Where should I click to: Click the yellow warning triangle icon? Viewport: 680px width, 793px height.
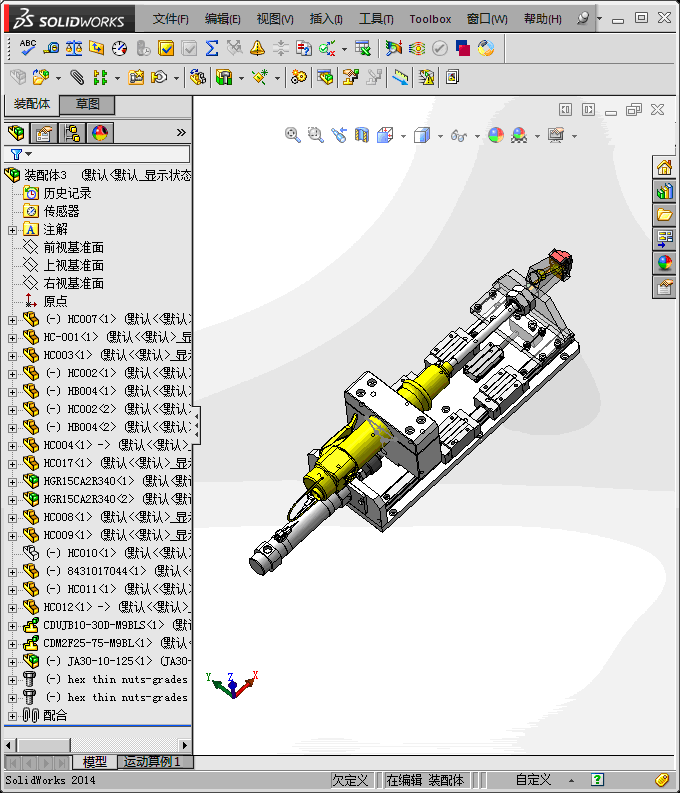[x=257, y=48]
